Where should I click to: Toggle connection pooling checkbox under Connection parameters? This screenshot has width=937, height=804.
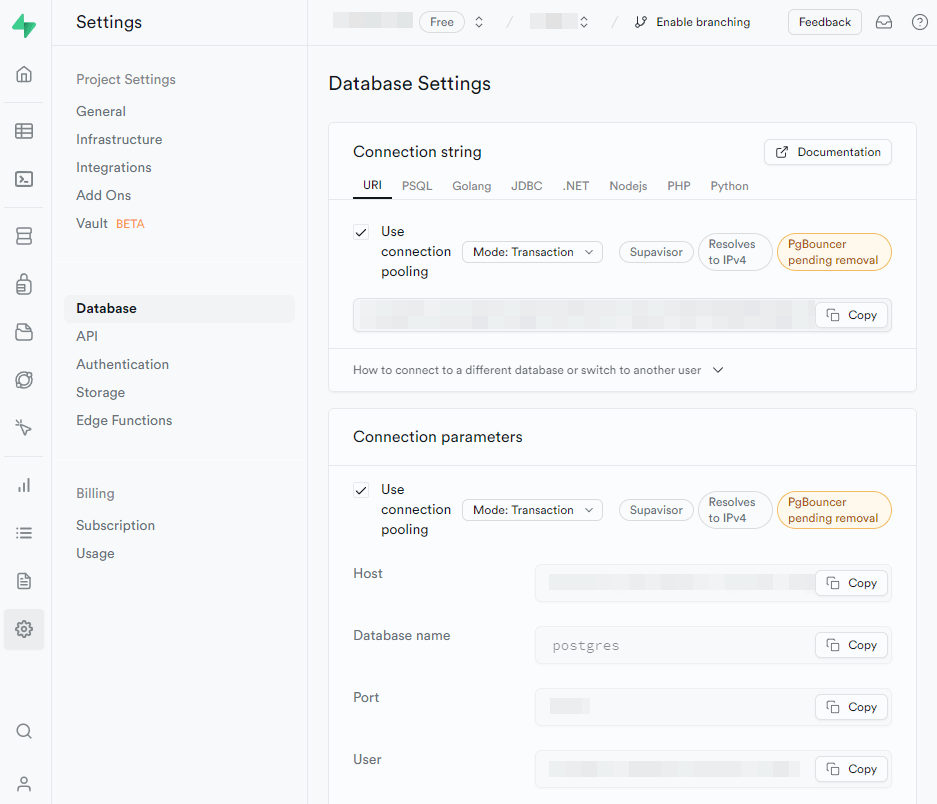pyautogui.click(x=361, y=490)
